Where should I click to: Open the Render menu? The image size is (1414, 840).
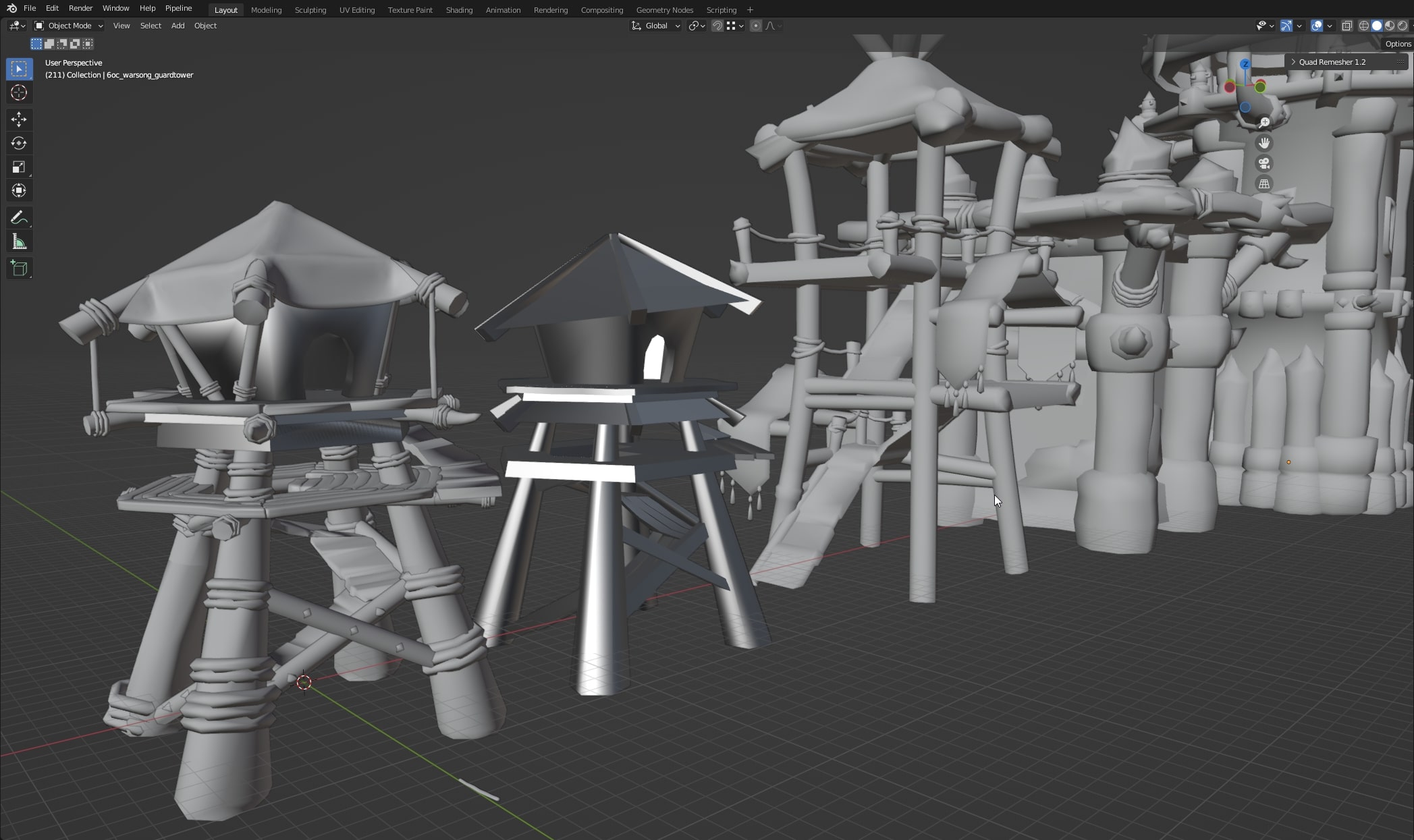(x=80, y=8)
